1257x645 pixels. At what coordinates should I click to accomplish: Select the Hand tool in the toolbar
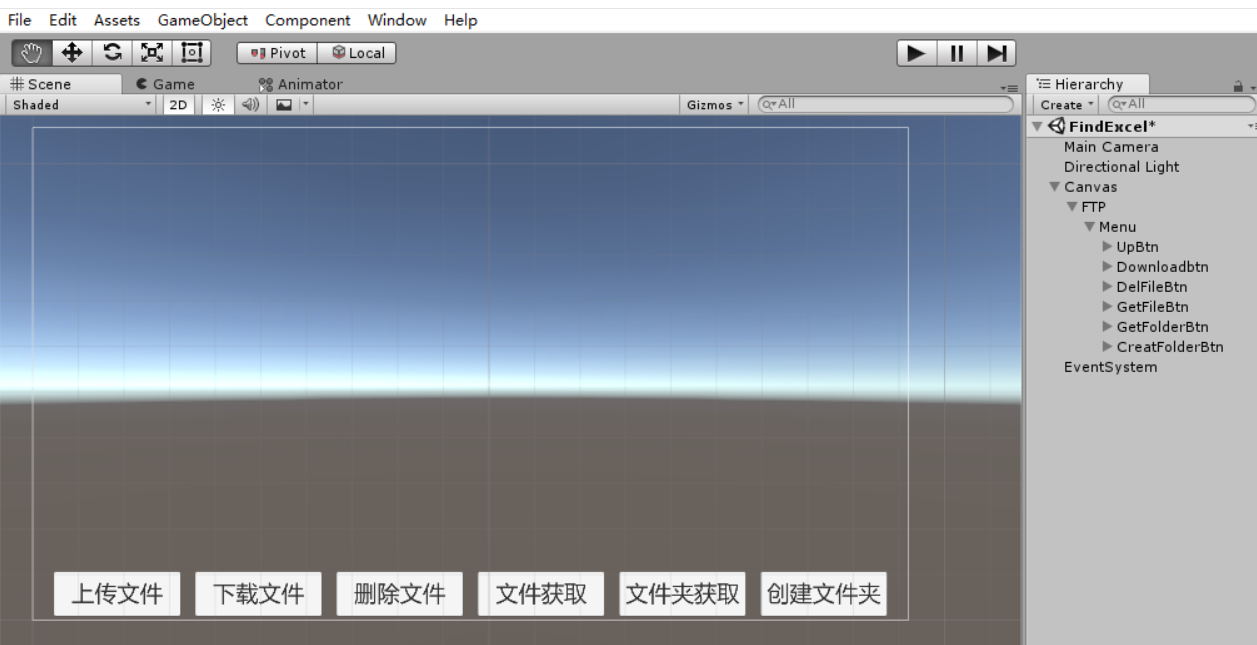[31, 52]
